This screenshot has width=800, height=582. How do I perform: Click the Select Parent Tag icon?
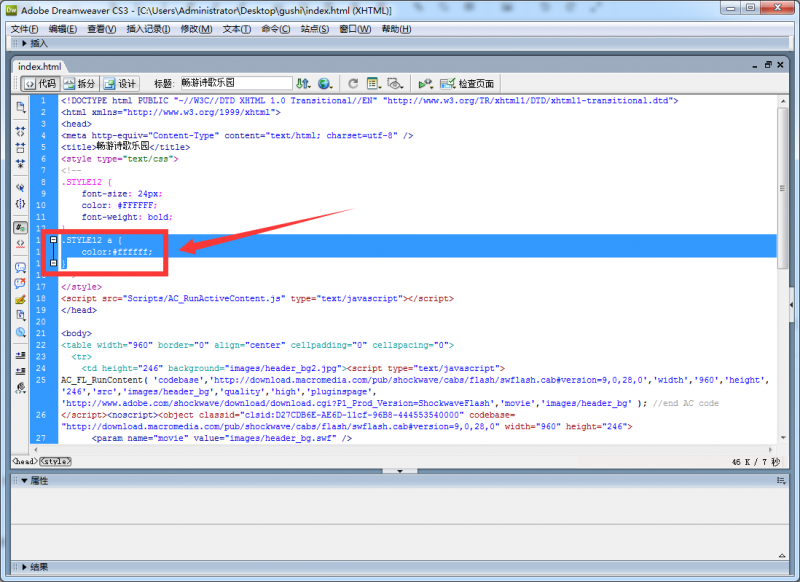20,187
